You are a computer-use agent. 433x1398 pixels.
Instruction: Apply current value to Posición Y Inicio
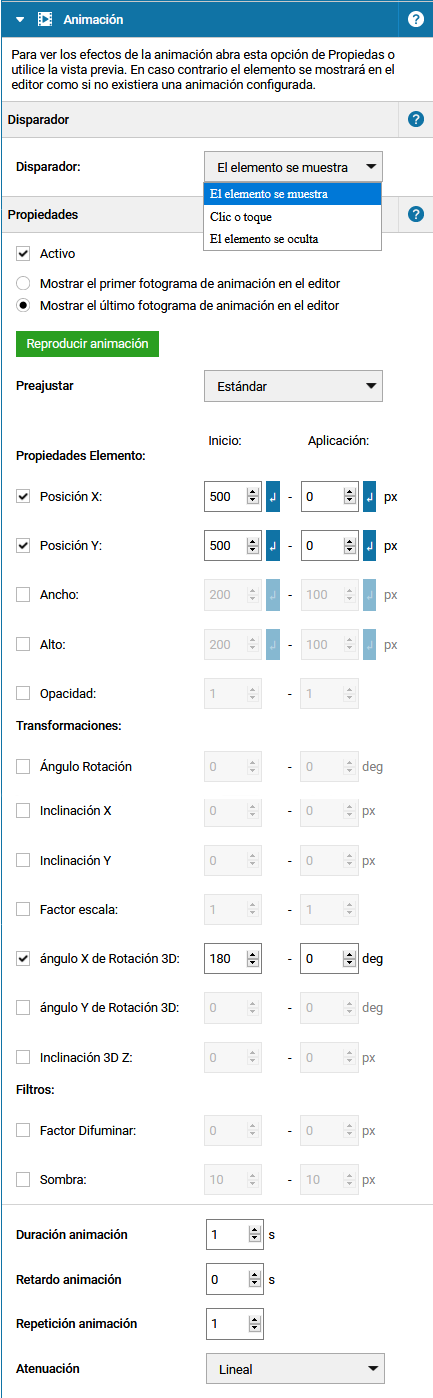tap(273, 546)
